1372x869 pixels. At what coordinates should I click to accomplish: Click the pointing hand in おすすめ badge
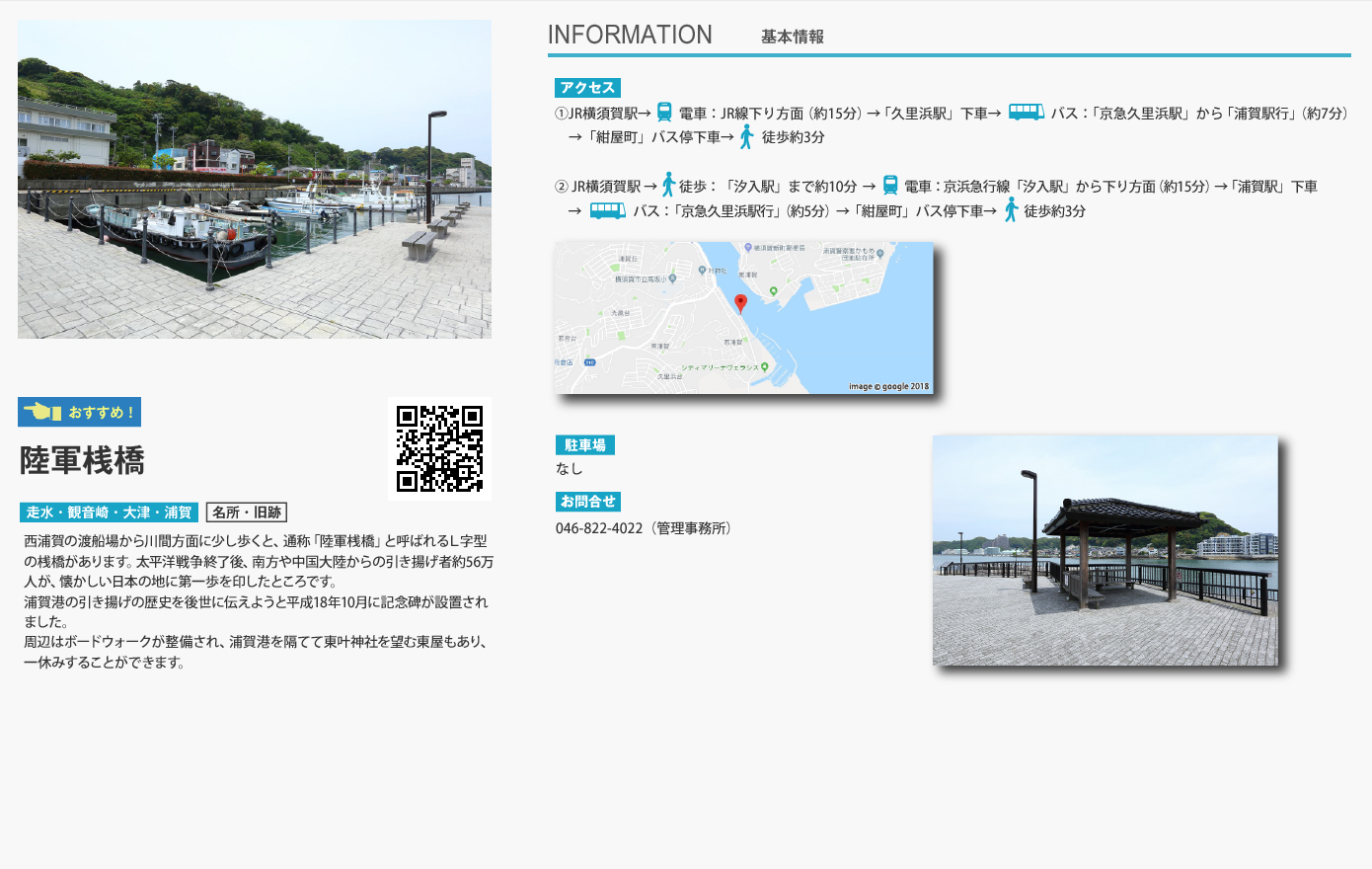point(41,412)
